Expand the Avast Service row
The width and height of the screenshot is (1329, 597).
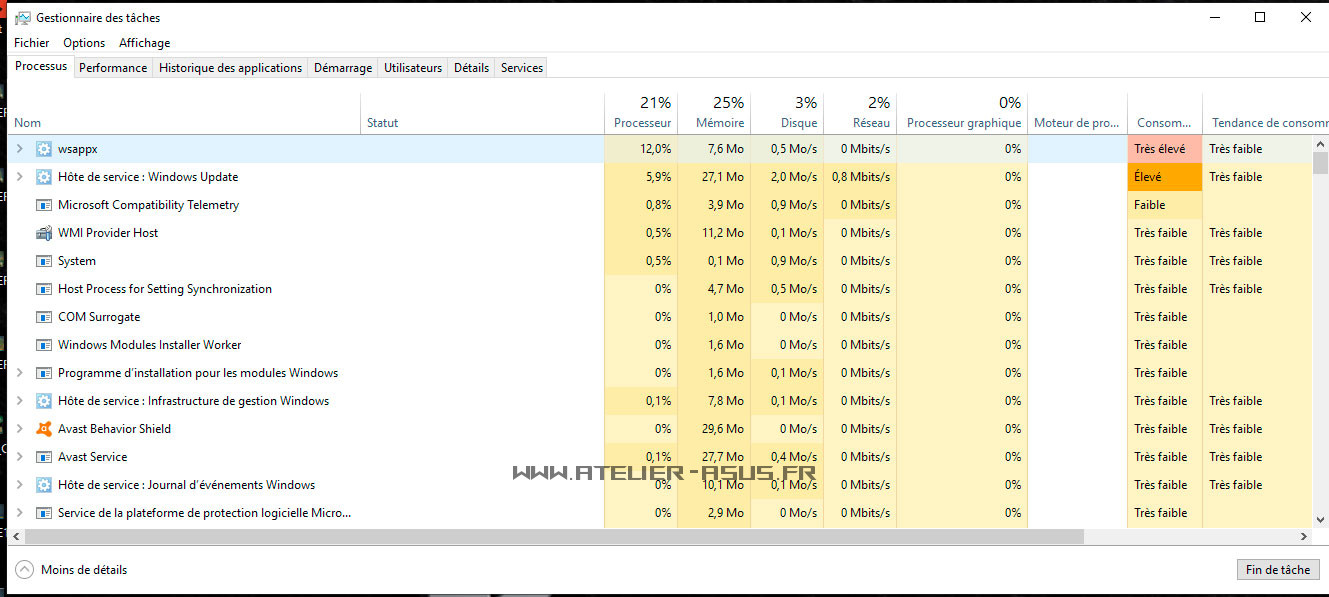pyautogui.click(x=19, y=457)
